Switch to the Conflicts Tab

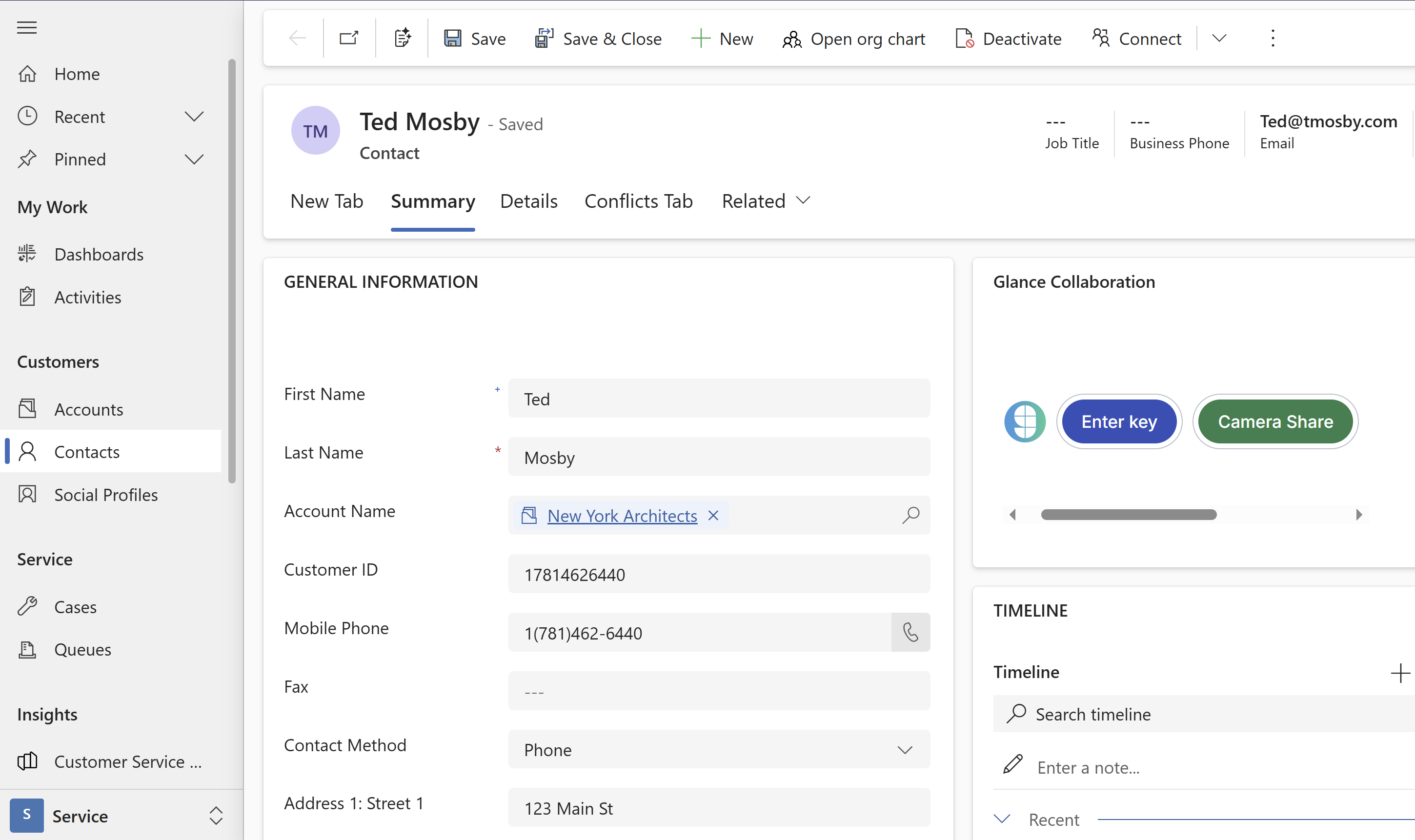pos(638,201)
